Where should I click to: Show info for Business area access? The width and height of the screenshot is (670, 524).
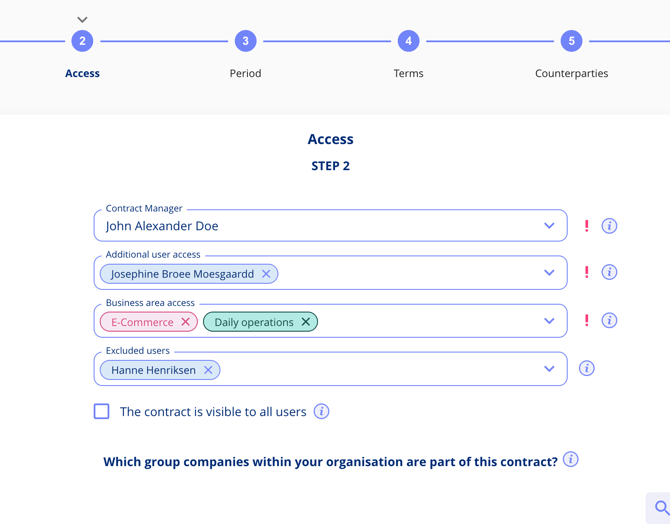(x=609, y=320)
